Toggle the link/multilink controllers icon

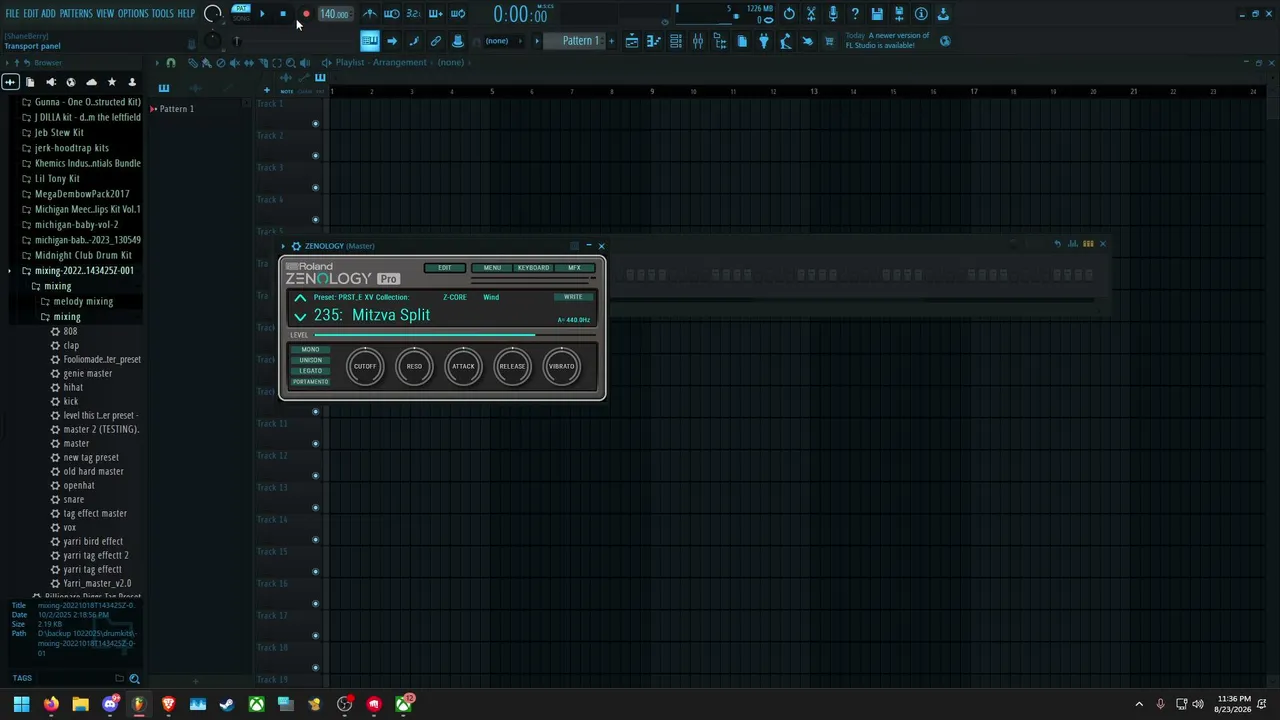(436, 41)
